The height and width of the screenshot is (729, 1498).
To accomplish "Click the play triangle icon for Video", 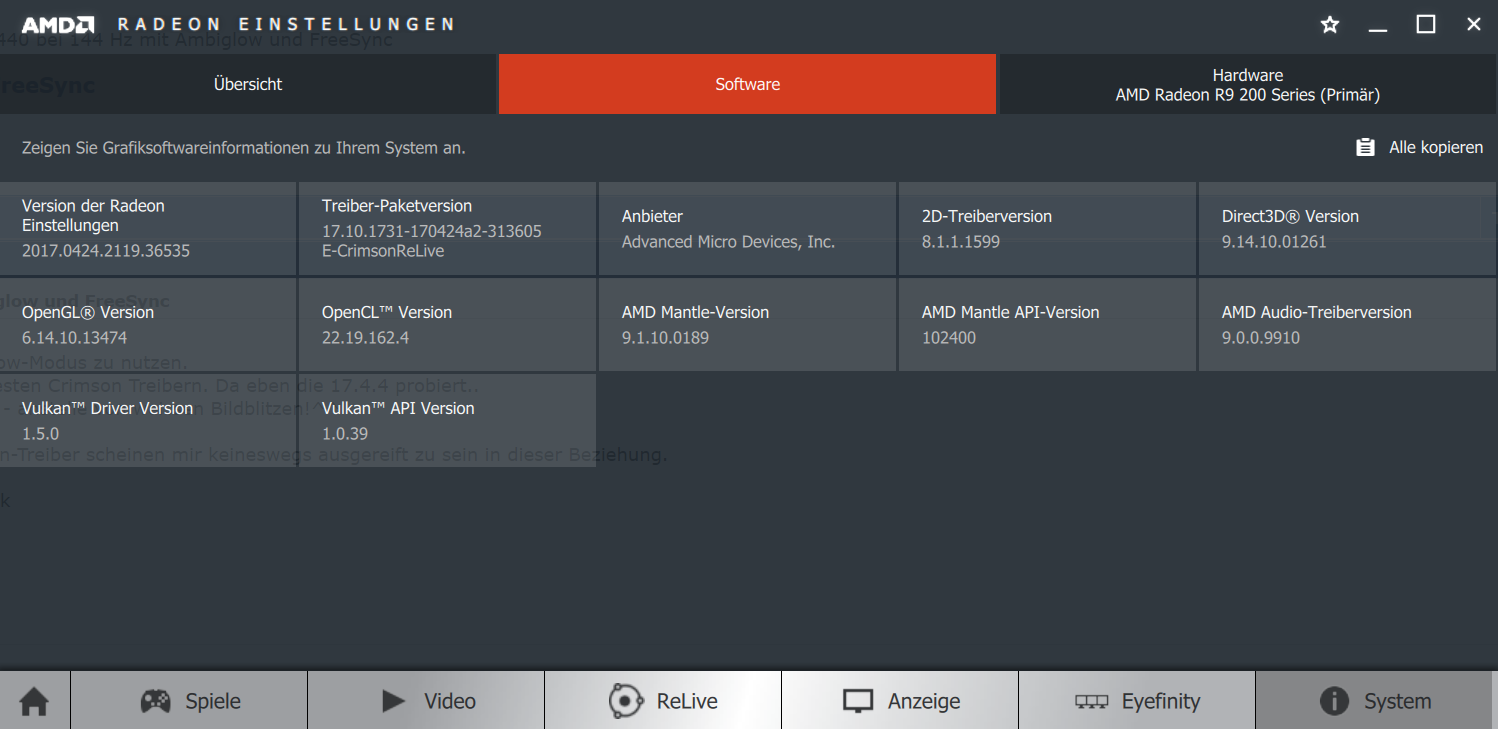I will coord(393,701).
